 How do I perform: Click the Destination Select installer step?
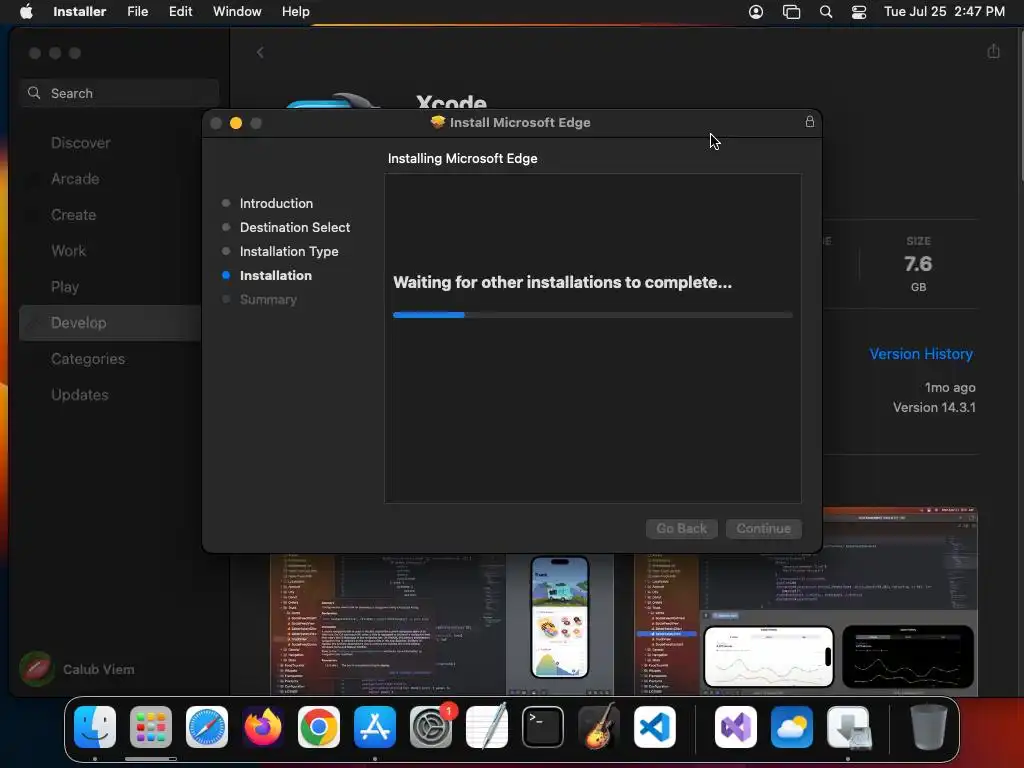(x=295, y=227)
